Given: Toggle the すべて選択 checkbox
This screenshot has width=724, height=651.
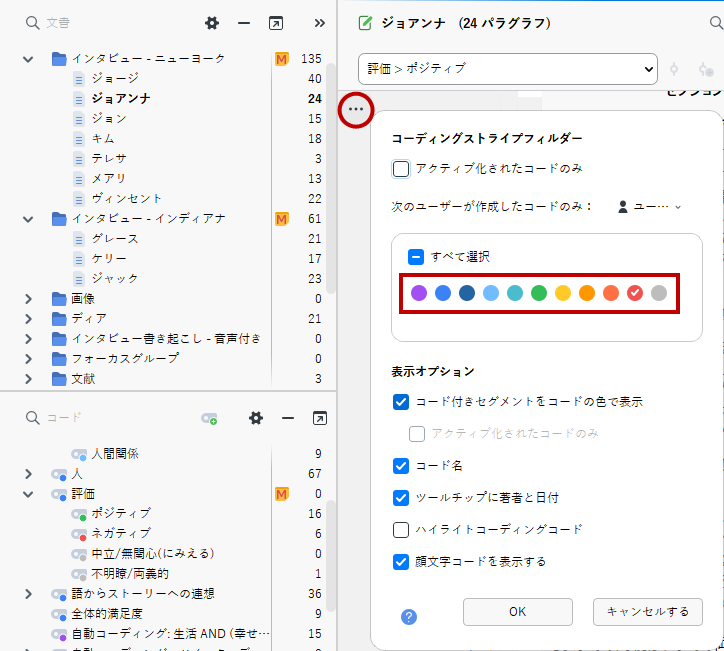Looking at the screenshot, I should point(416,257).
